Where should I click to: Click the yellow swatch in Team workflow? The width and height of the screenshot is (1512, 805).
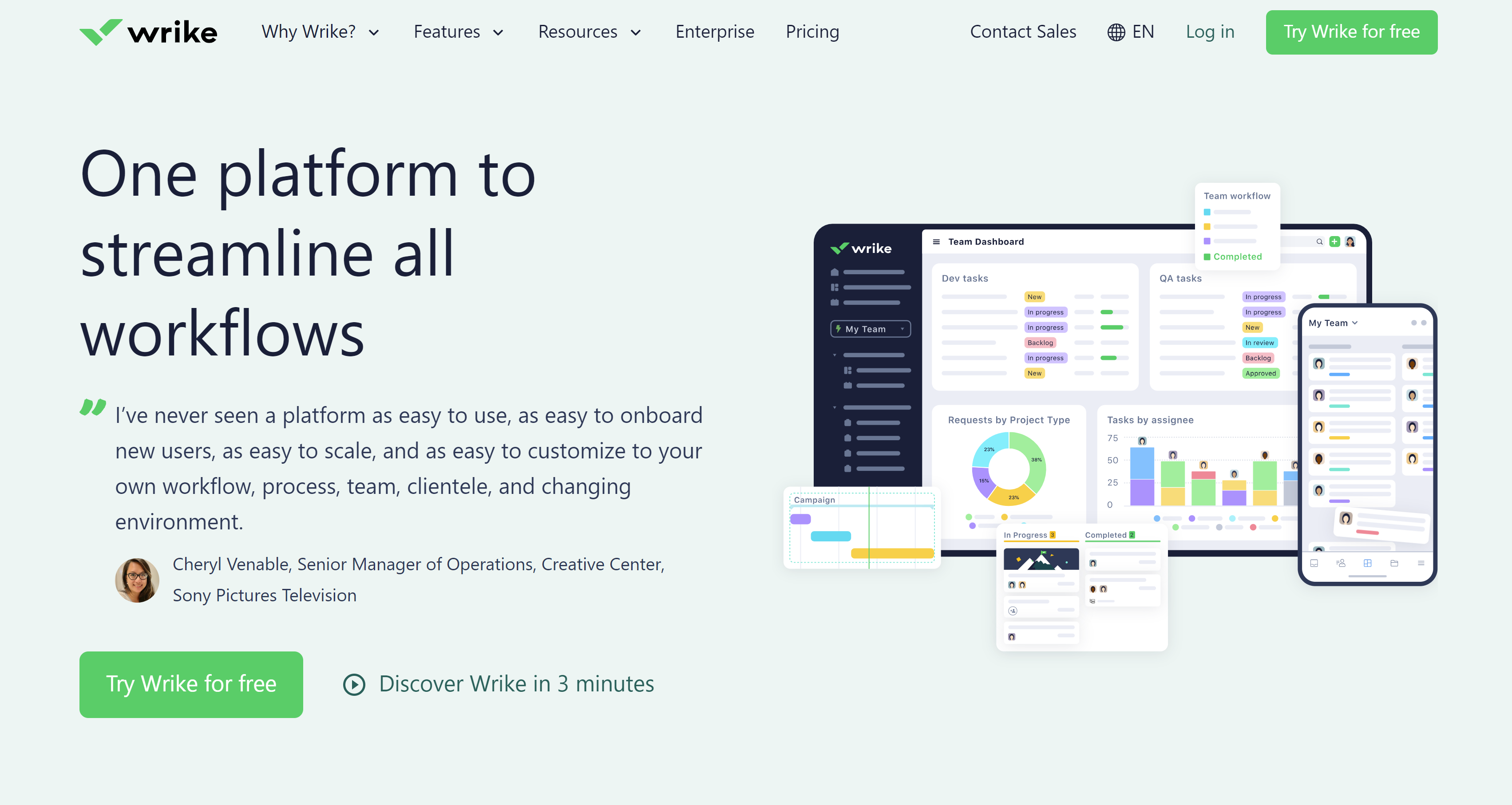(x=1207, y=226)
